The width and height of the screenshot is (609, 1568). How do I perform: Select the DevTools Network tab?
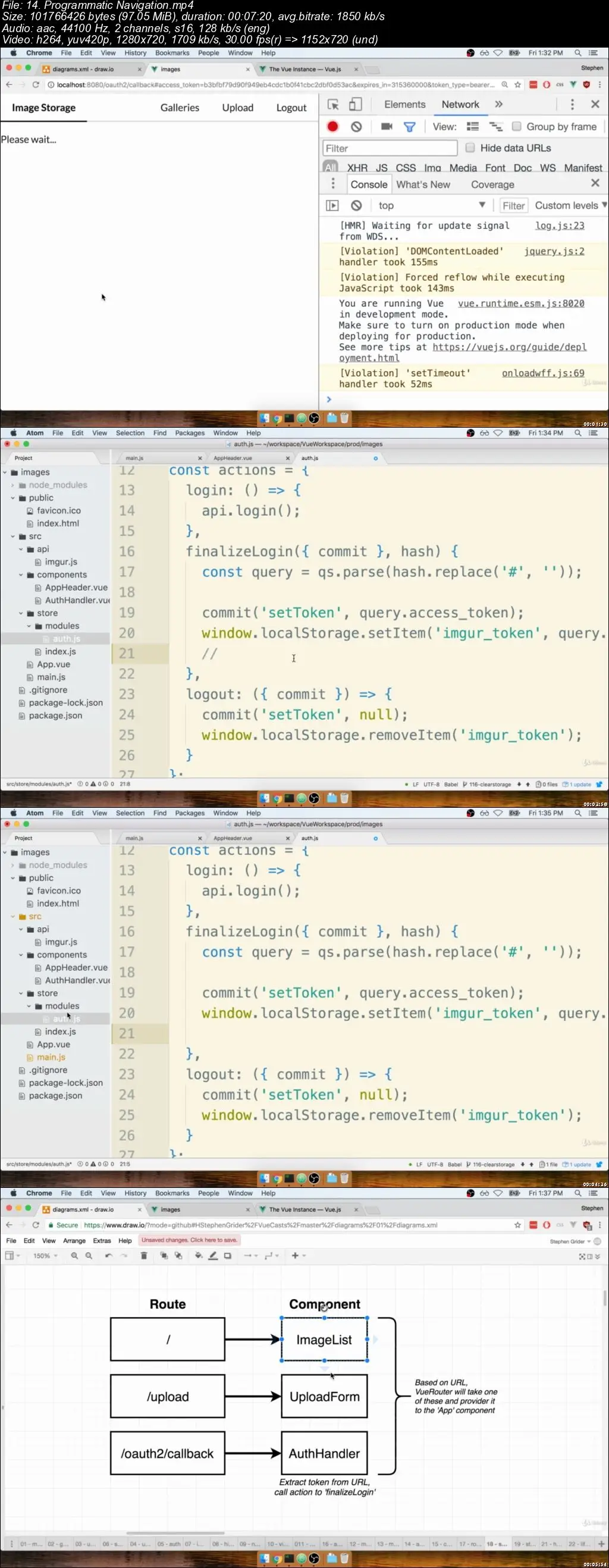tap(460, 105)
